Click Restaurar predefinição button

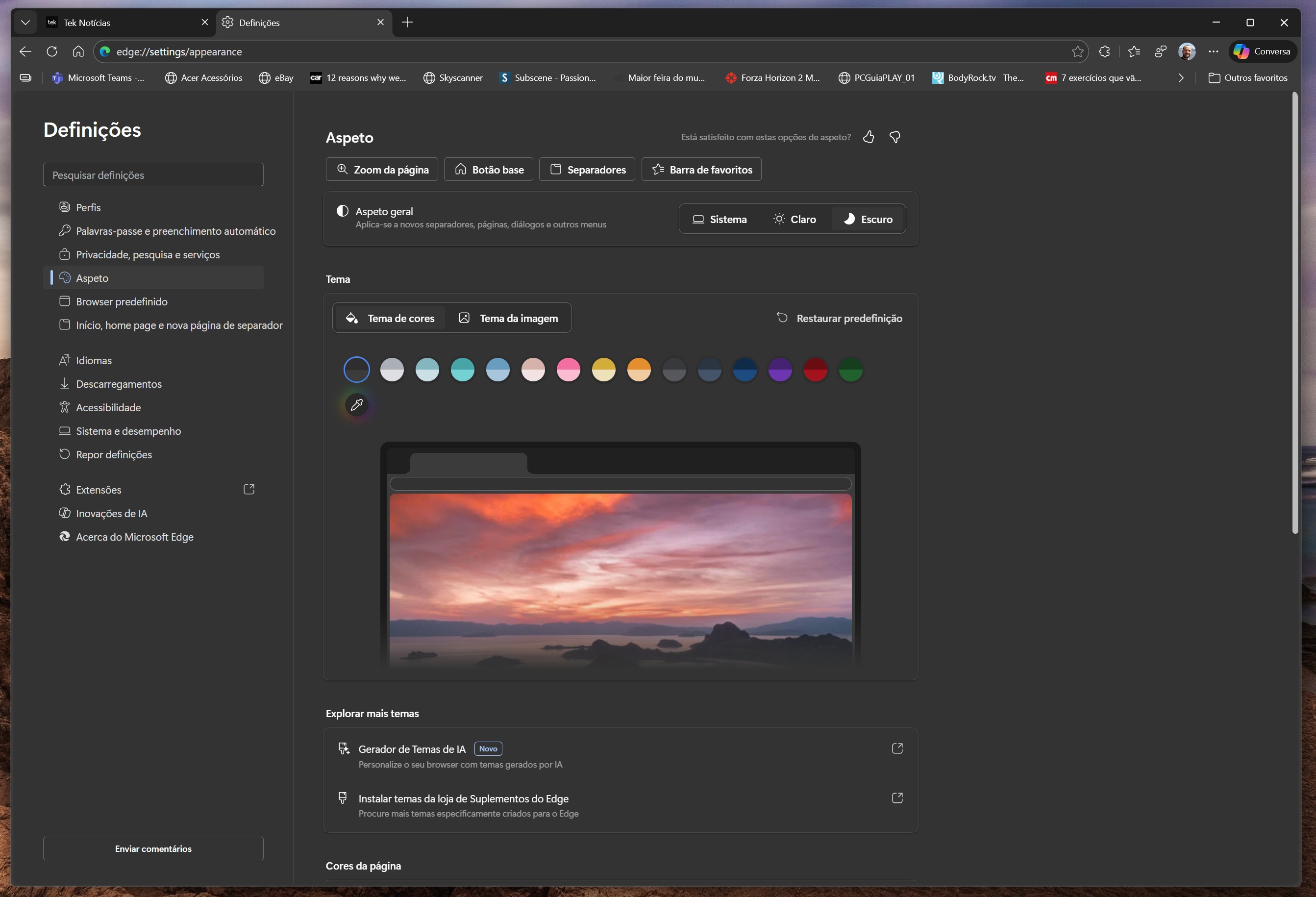(x=839, y=318)
